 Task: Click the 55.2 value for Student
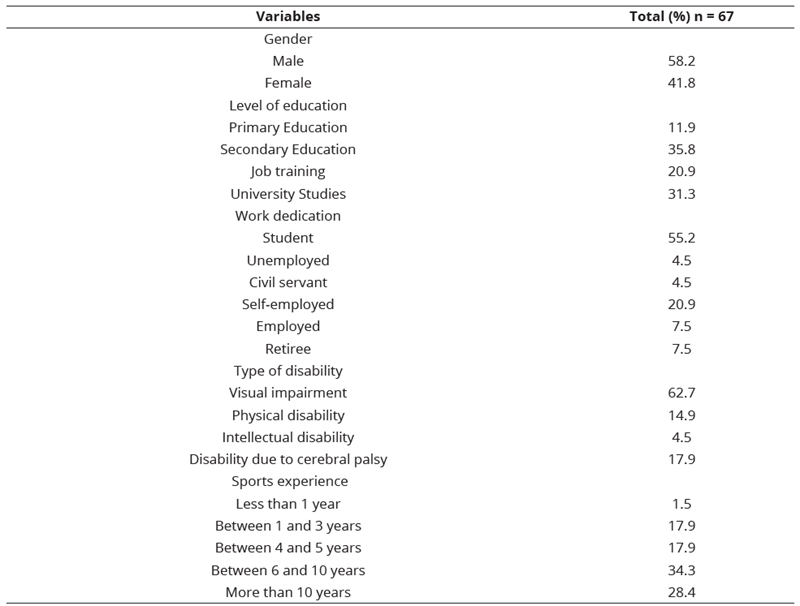(681, 238)
